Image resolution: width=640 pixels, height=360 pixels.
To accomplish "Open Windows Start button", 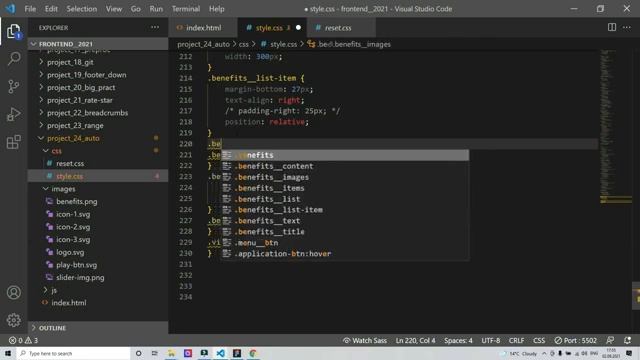I will pyautogui.click(x=8, y=353).
